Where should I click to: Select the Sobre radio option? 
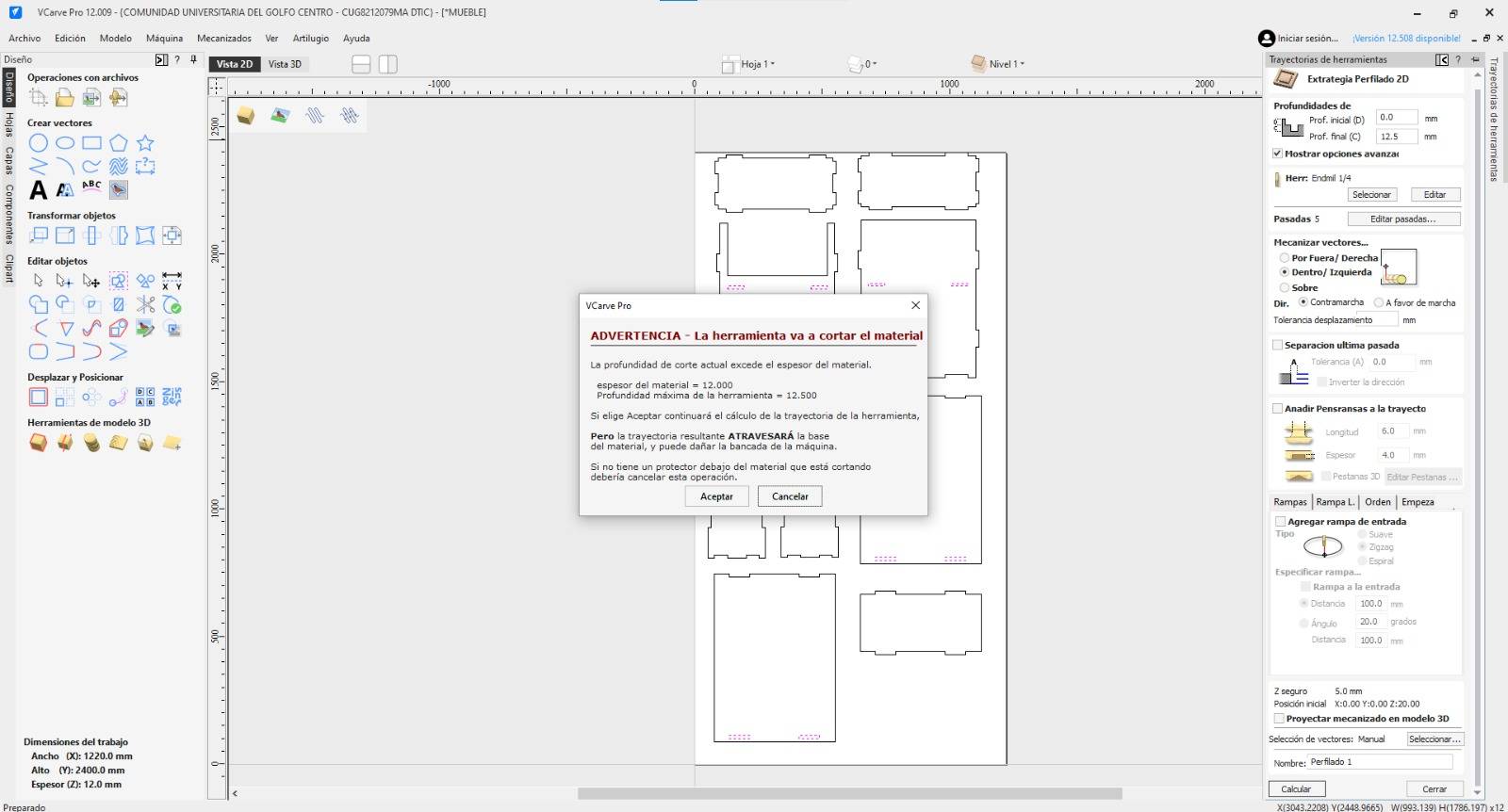click(1284, 287)
